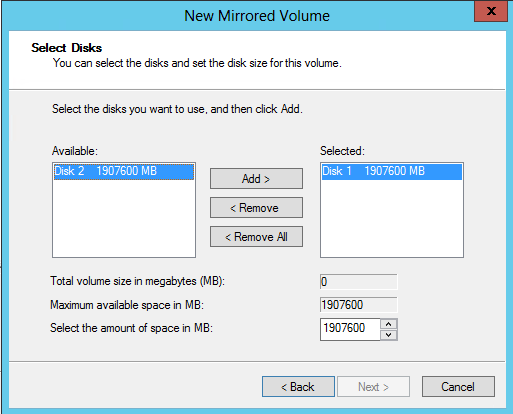
Task: Click the space amount in MB field
Action: pos(350,329)
